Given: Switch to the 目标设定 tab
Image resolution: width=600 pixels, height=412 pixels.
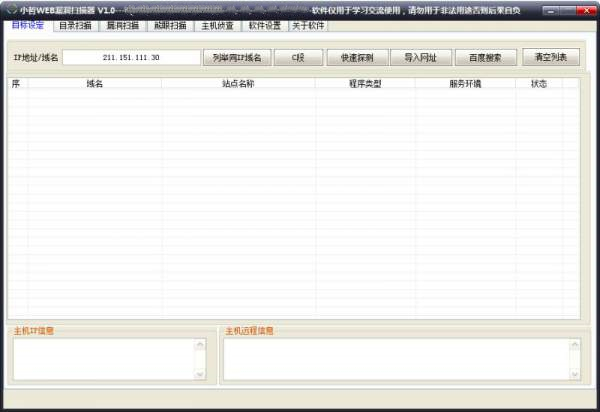Looking at the screenshot, I should point(28,25).
